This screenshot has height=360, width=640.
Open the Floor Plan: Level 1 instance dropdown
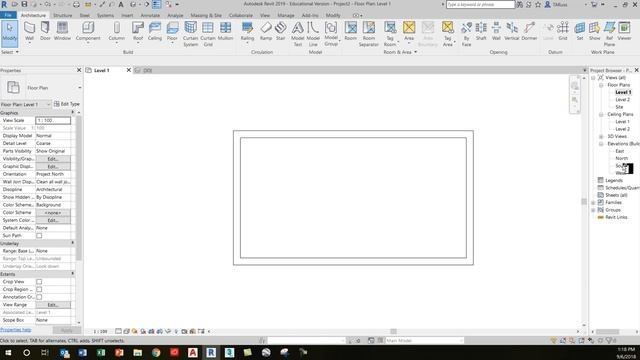click(x=48, y=104)
